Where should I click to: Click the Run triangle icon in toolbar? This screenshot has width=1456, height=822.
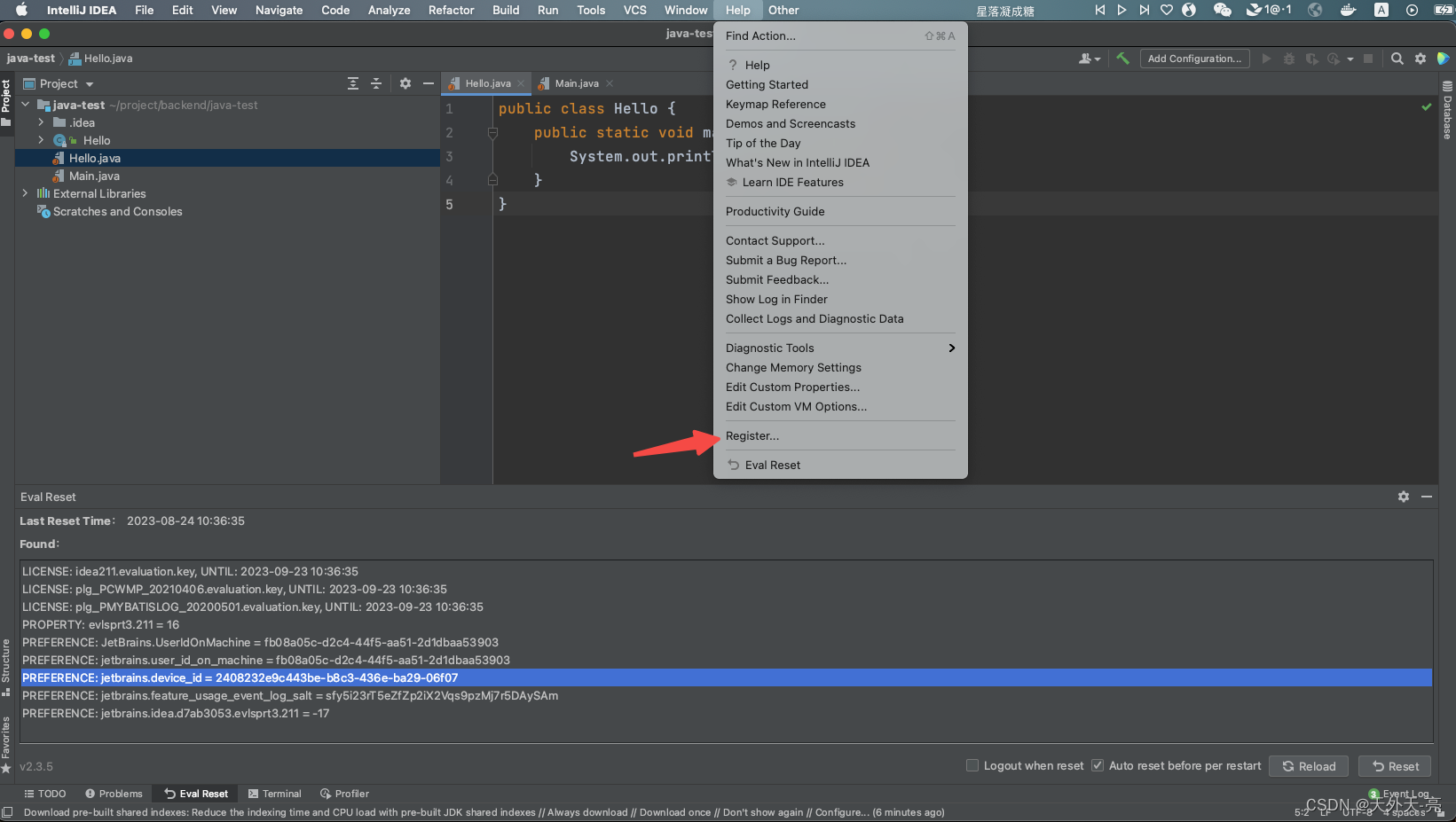pyautogui.click(x=1266, y=59)
